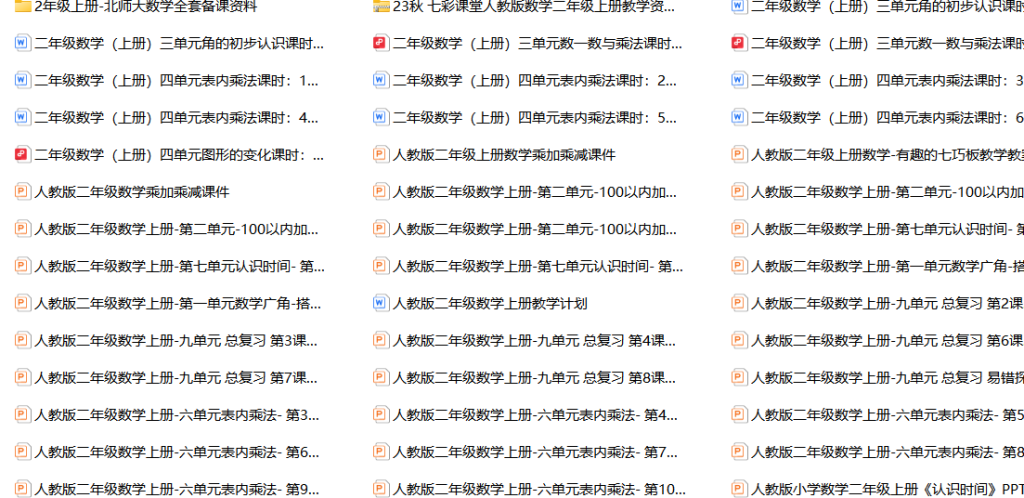This screenshot has height=498, width=1024.
Task: Click red PDF icon beside 四单元图形的变化课时
Action: [x=22, y=155]
